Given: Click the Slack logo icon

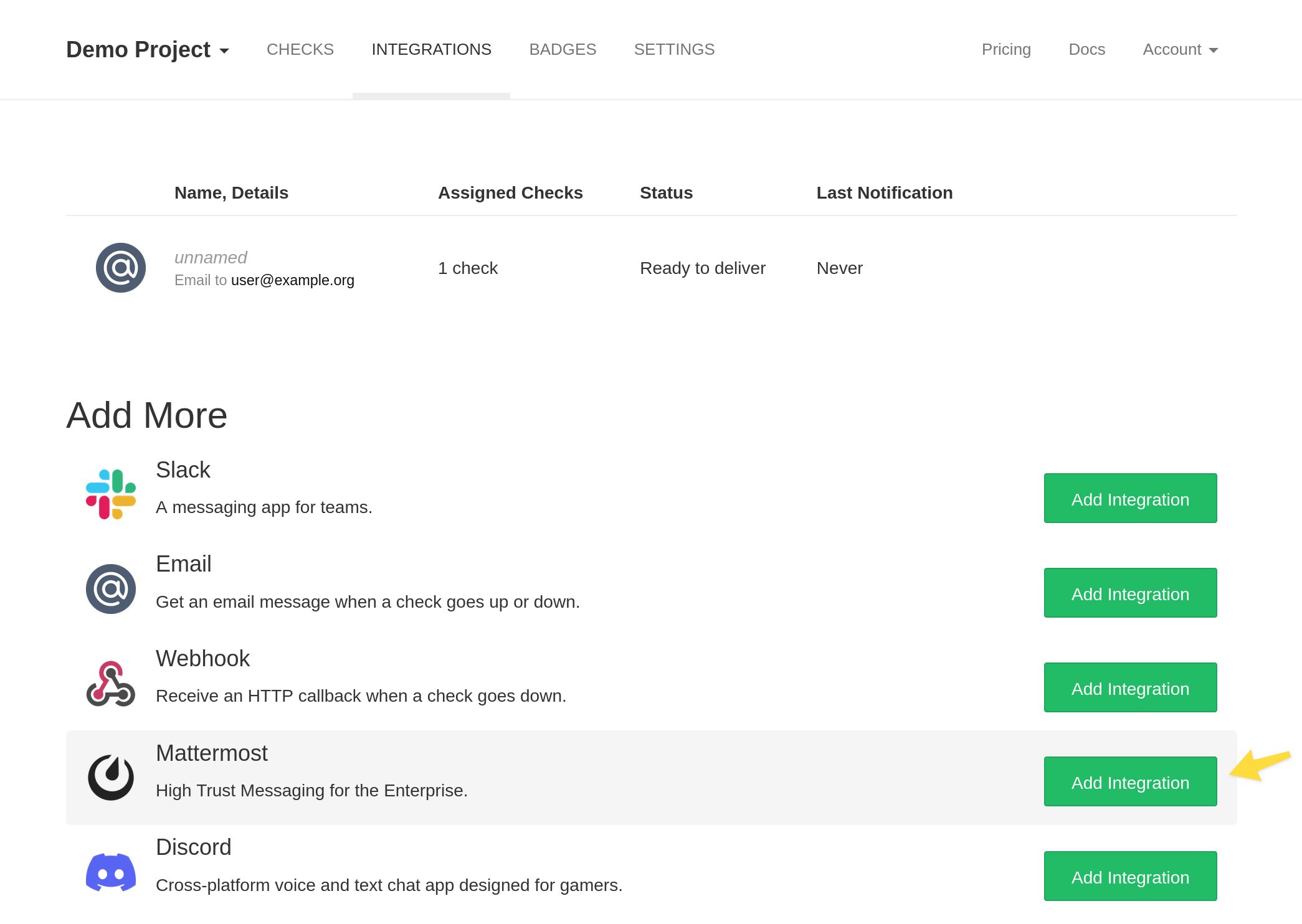Looking at the screenshot, I should 112,493.
